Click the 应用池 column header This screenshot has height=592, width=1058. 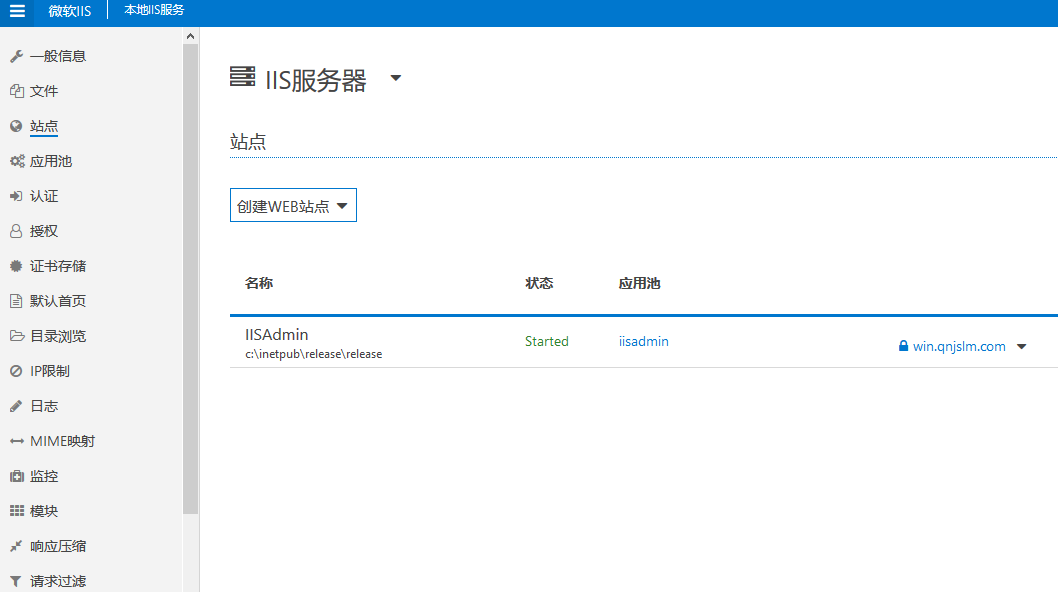[640, 283]
